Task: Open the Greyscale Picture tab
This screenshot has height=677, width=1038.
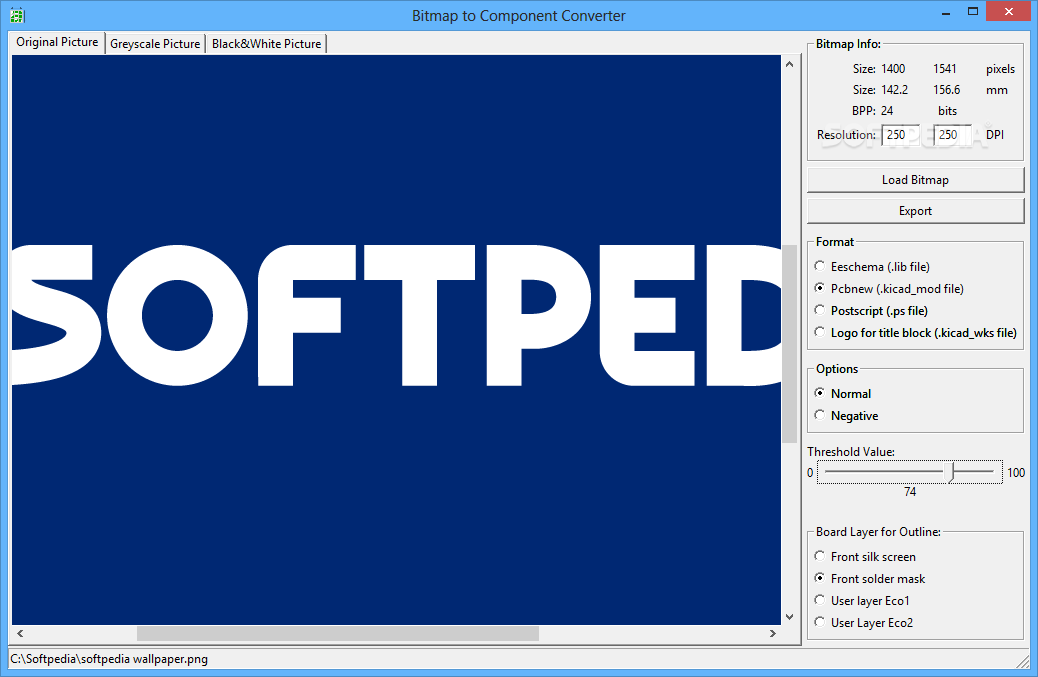Action: pos(155,44)
